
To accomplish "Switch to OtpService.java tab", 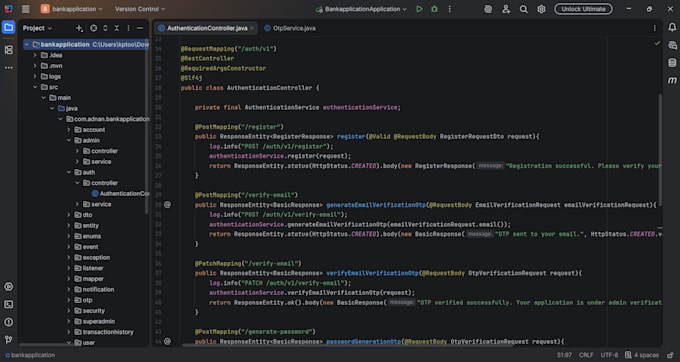I will tap(290, 28).
